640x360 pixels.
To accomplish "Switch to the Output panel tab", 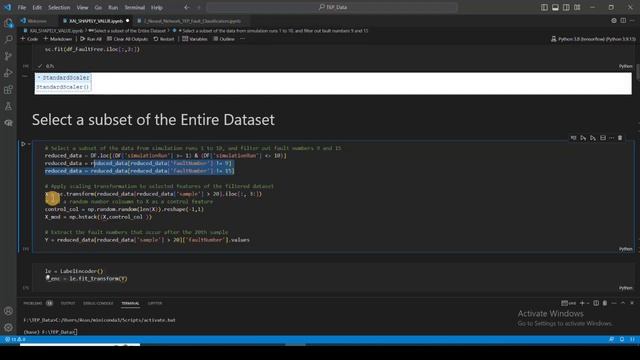I will pos(68,303).
